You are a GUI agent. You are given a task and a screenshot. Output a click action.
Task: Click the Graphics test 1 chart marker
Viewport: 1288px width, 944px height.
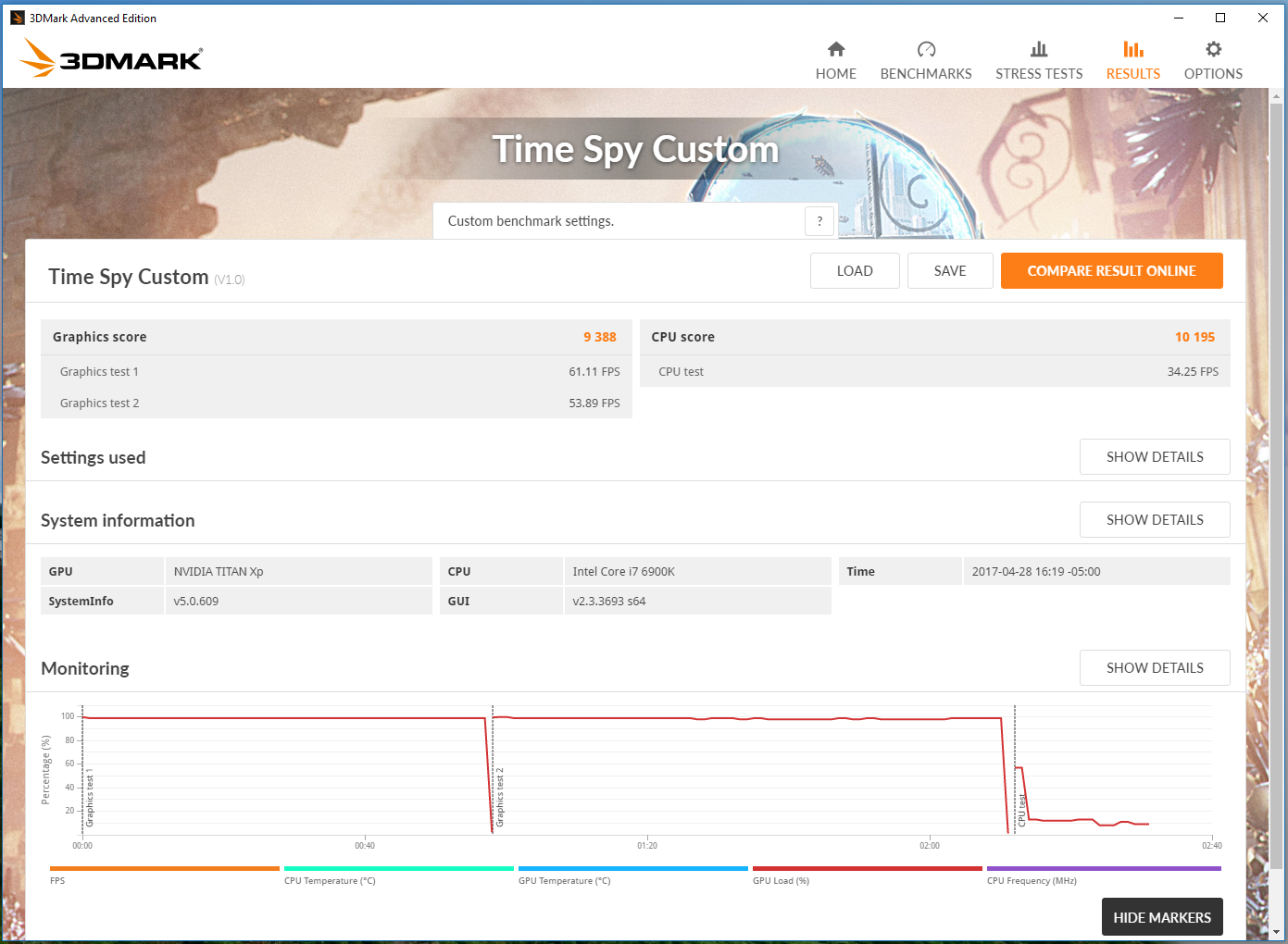point(90,797)
